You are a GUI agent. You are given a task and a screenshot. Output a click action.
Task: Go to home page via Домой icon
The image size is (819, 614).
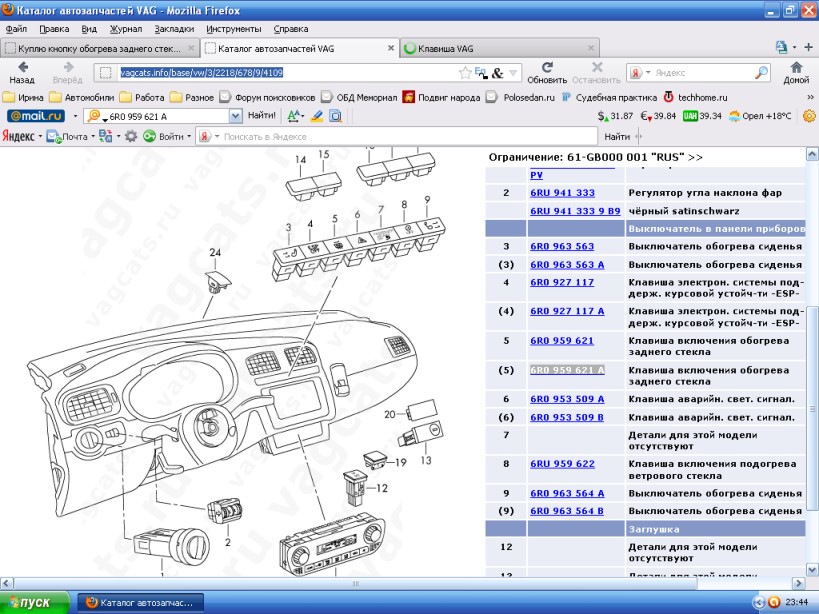pos(796,72)
